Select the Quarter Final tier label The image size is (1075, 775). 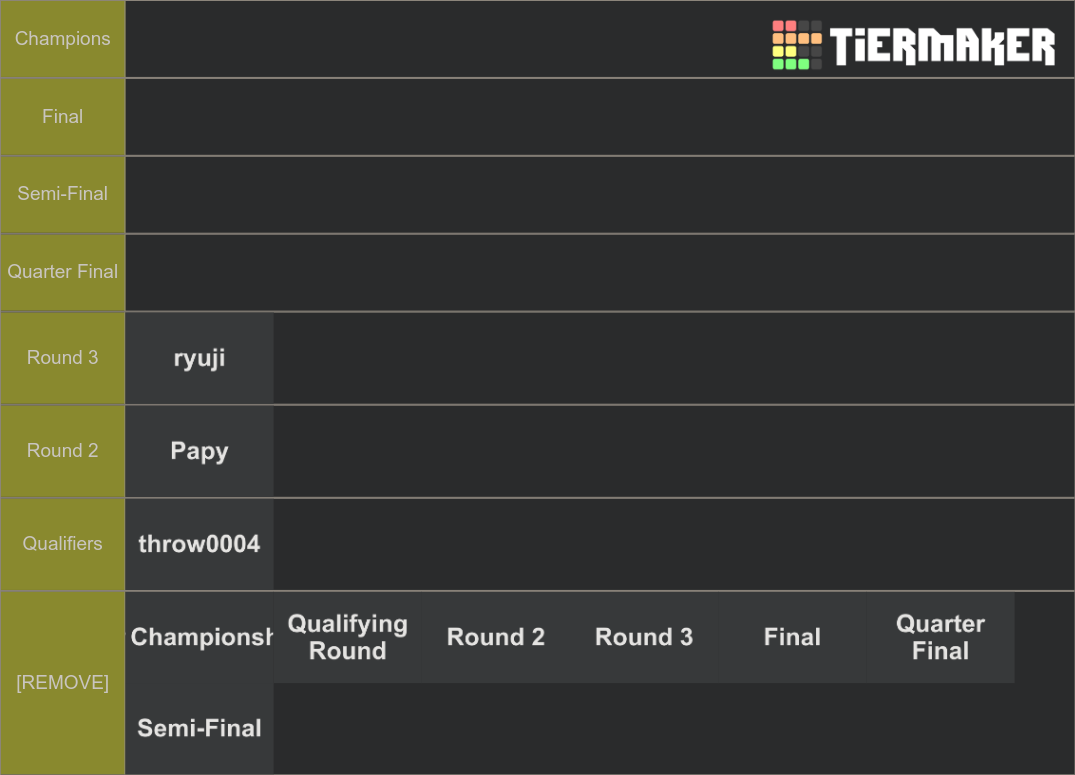[62, 272]
